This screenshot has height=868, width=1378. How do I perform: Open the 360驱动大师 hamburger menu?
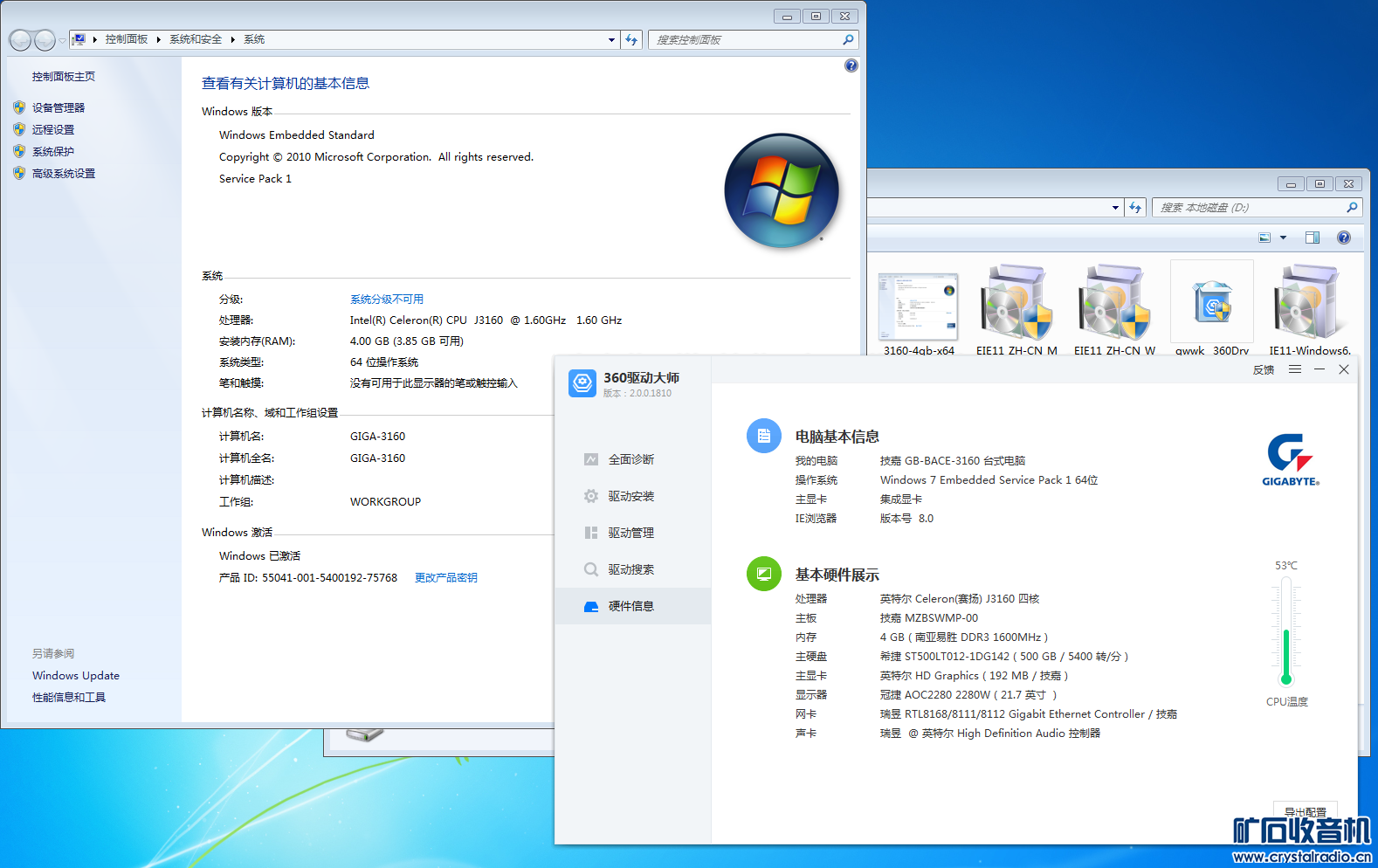pyautogui.click(x=1295, y=369)
